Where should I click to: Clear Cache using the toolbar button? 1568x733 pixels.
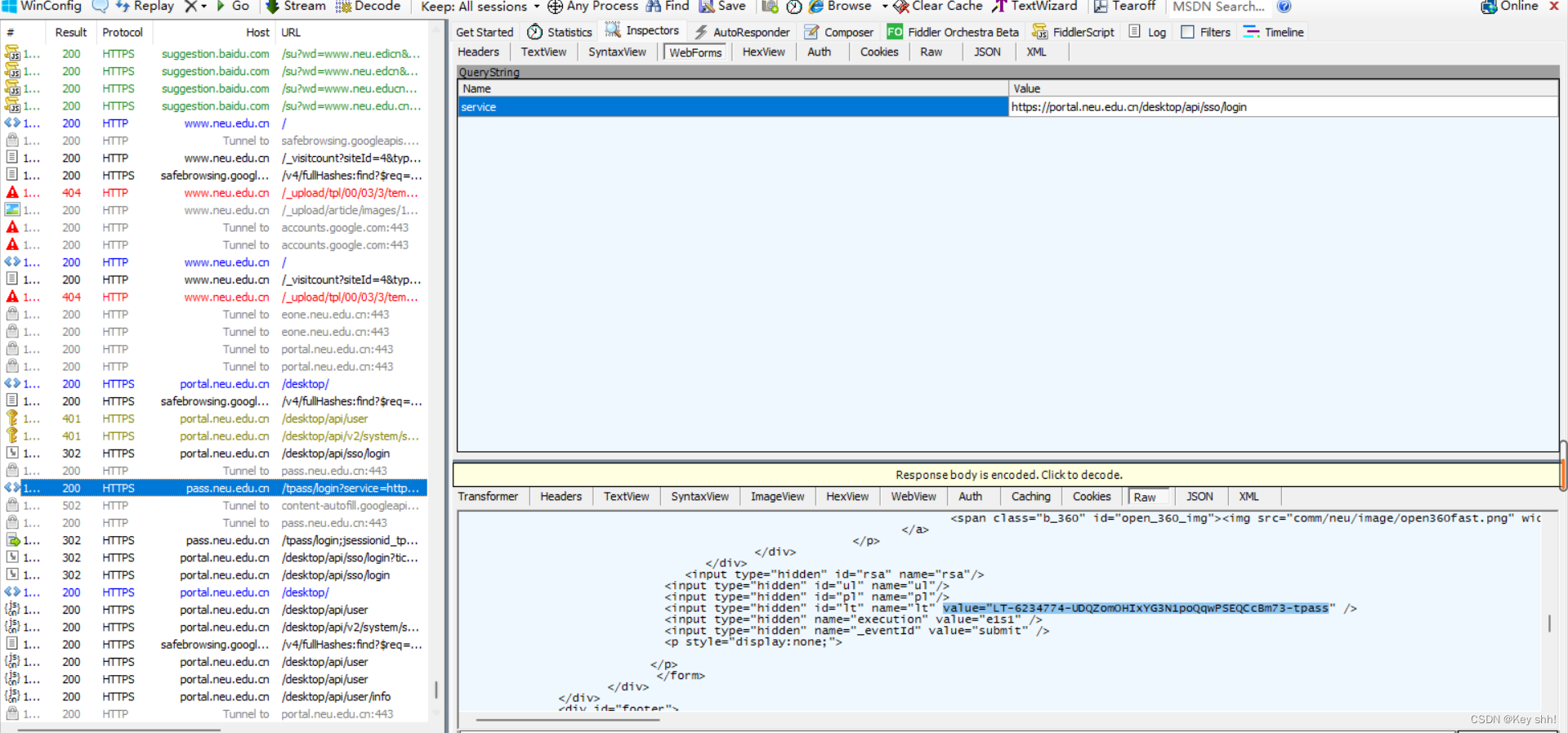pyautogui.click(x=938, y=7)
